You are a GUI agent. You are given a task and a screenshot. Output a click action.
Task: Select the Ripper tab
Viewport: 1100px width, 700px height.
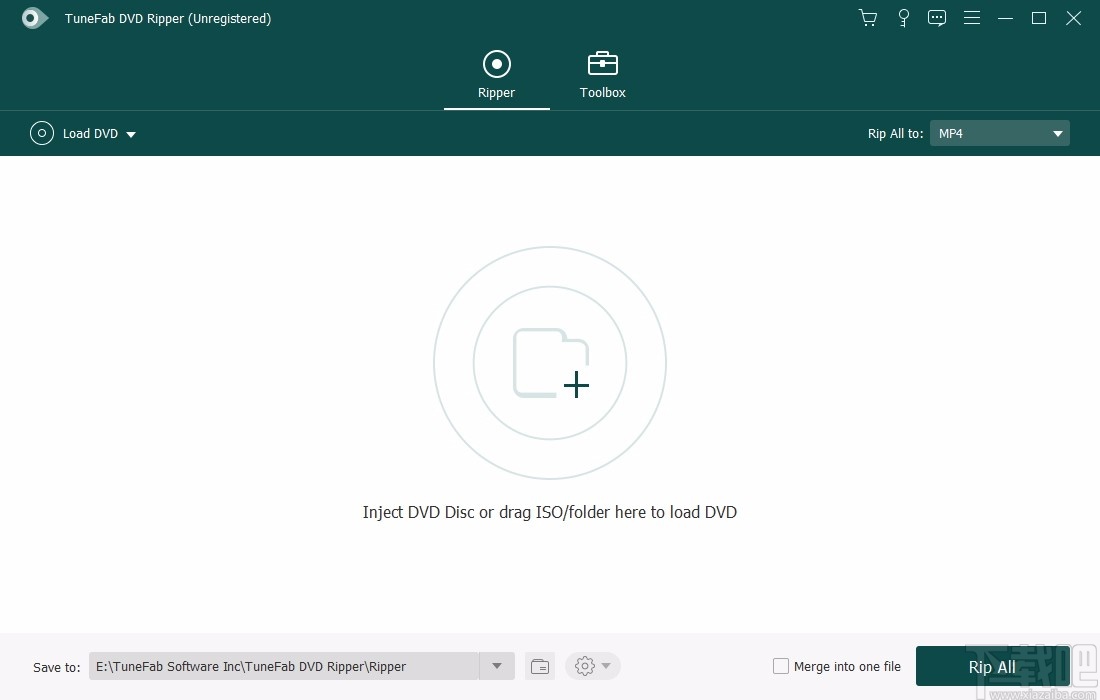point(496,73)
